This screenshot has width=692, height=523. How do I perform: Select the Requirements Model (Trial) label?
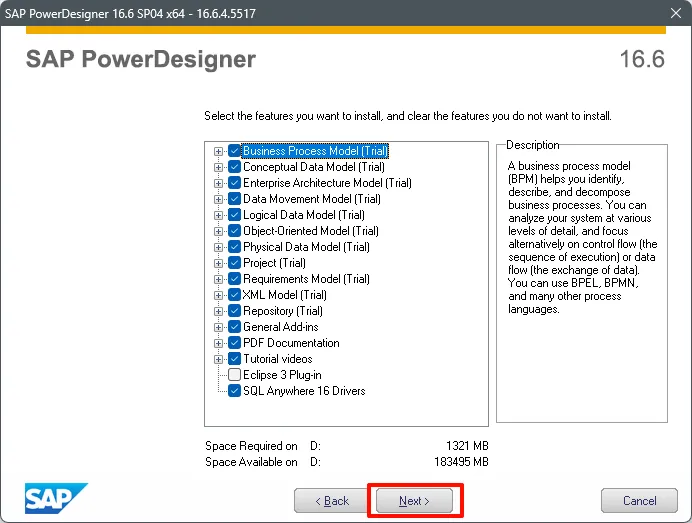pyautogui.click(x=306, y=279)
